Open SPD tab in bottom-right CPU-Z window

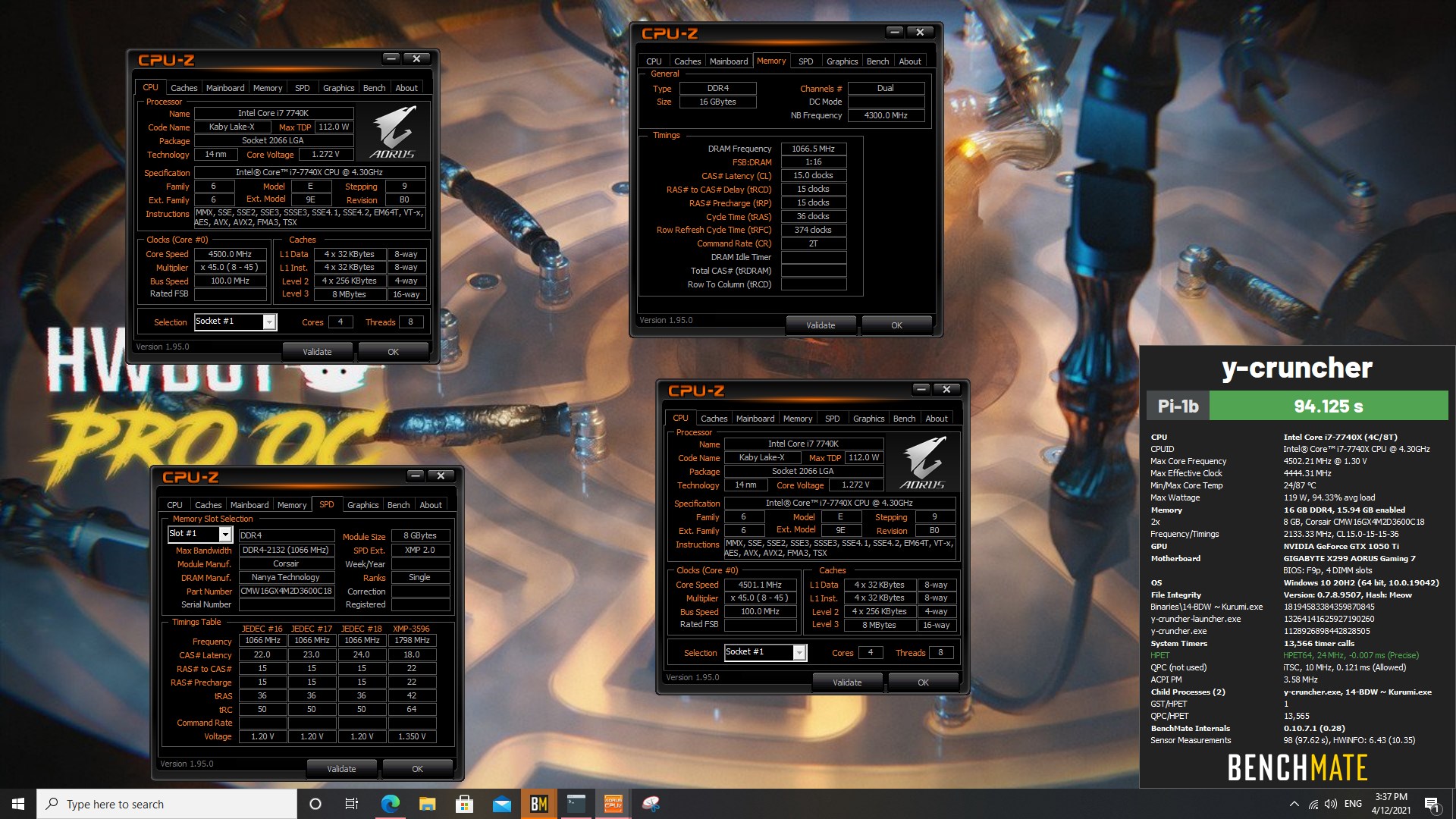[832, 419]
